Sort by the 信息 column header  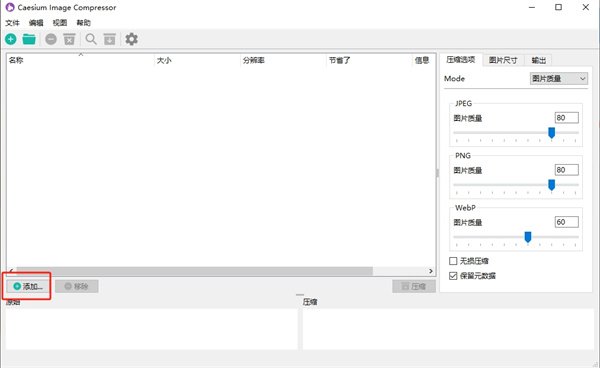(424, 60)
